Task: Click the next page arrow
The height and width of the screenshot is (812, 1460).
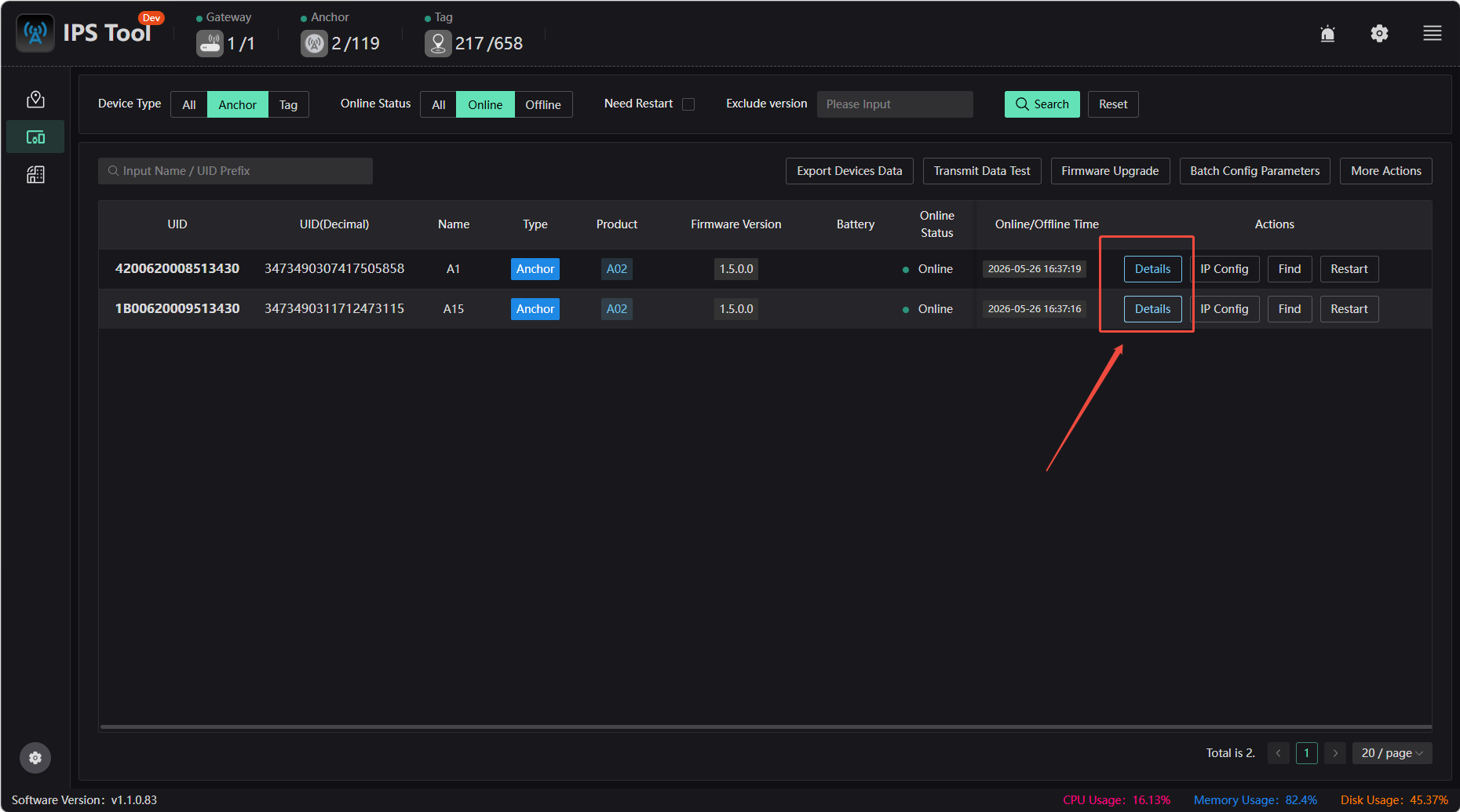Action: point(1335,753)
